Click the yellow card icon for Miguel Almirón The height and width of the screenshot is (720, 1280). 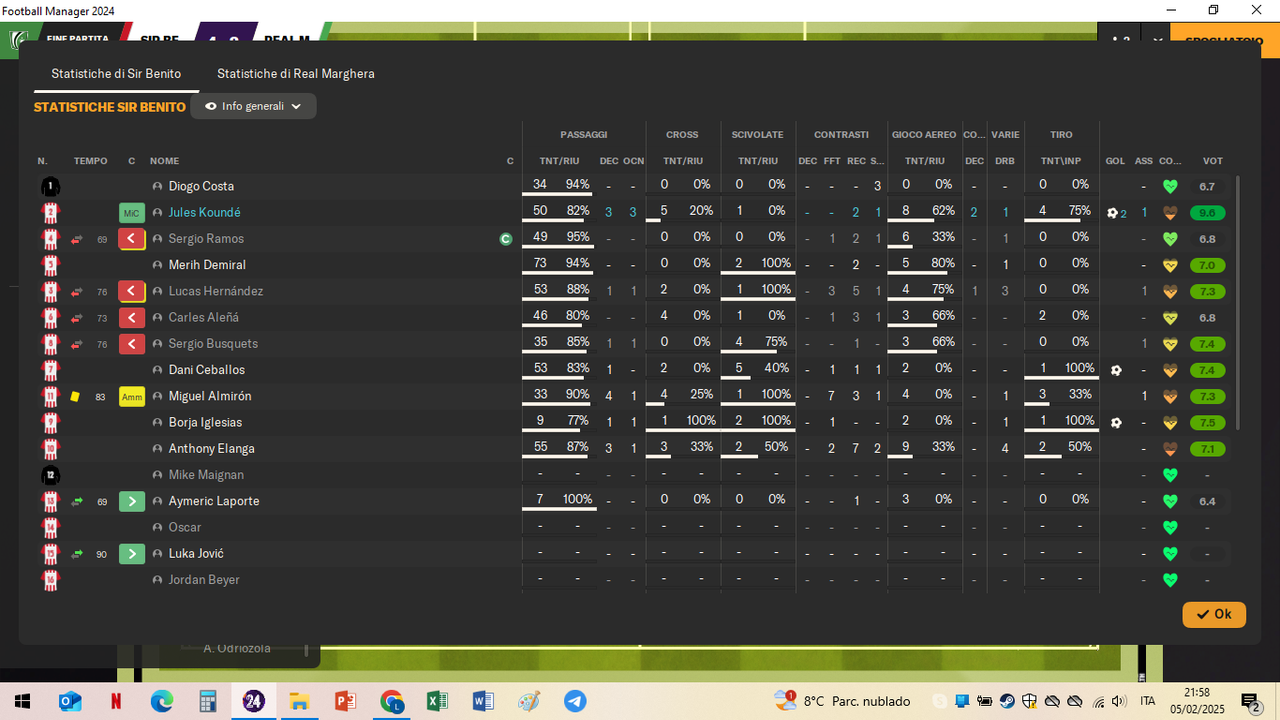coord(76,396)
